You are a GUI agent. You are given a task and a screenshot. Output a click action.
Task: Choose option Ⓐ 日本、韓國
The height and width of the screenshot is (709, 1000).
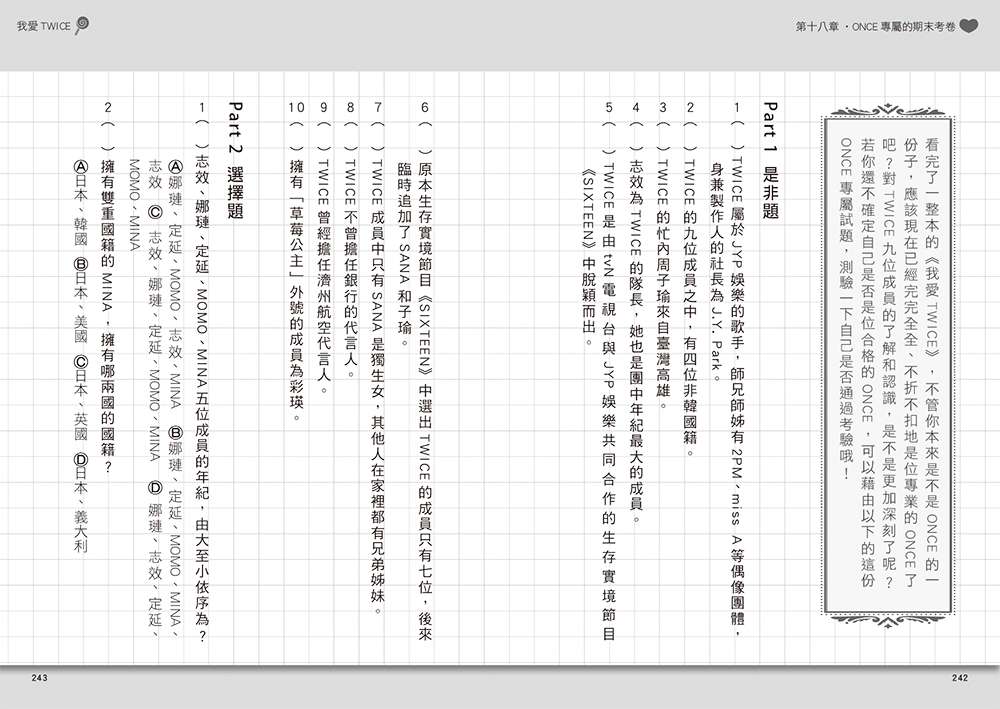81,203
